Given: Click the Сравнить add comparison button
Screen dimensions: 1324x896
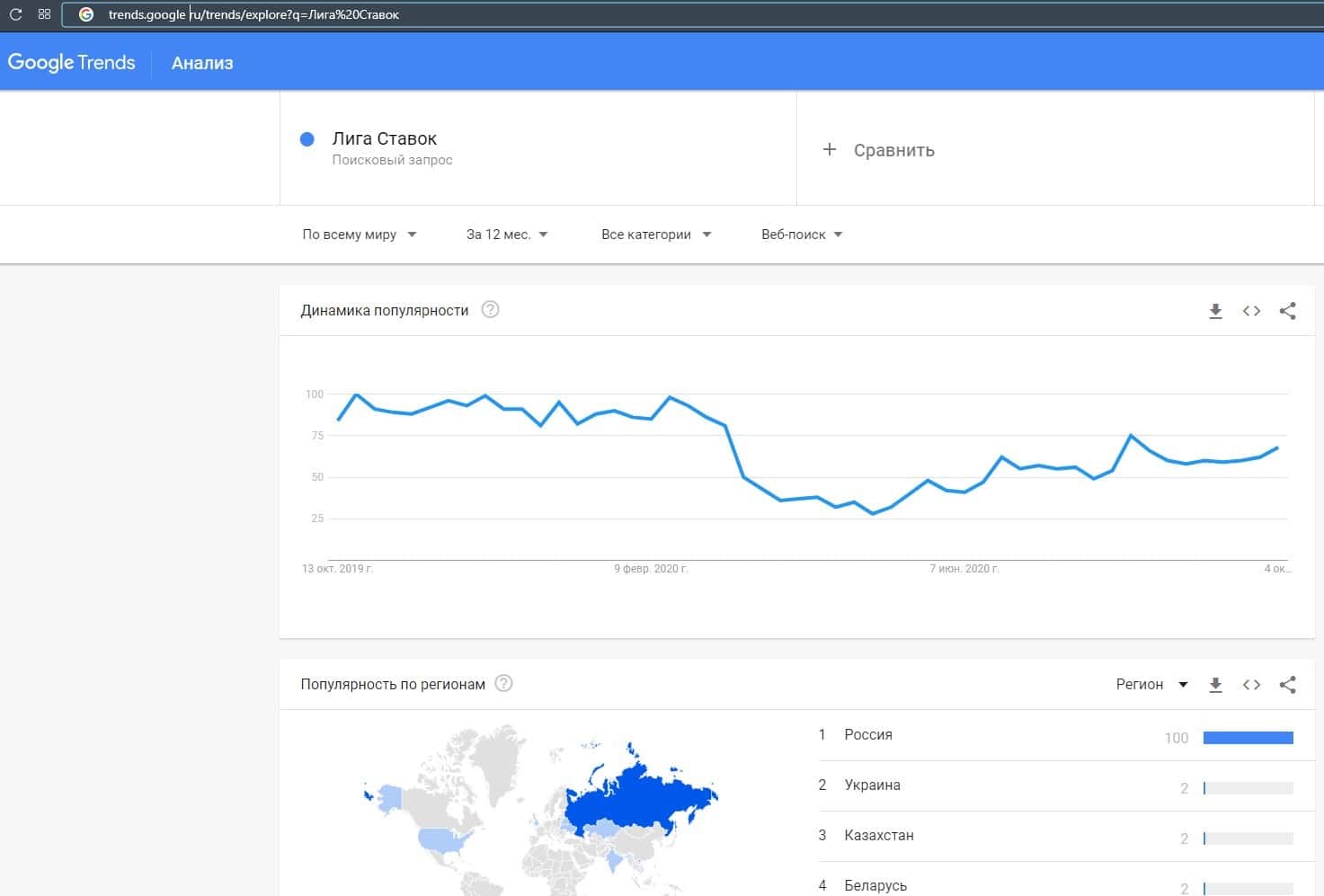Looking at the screenshot, I should point(879,150).
